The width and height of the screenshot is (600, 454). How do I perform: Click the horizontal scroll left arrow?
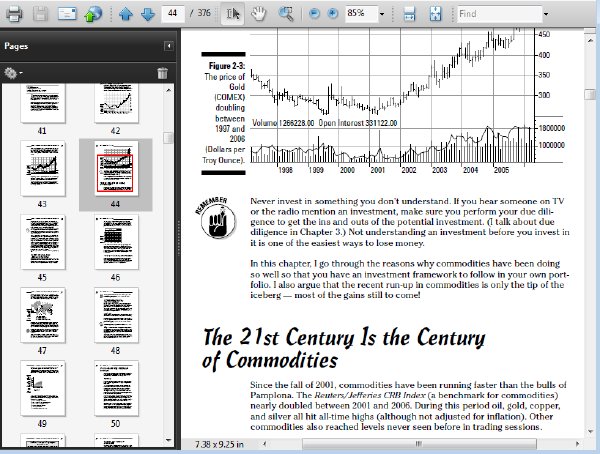(x=264, y=444)
